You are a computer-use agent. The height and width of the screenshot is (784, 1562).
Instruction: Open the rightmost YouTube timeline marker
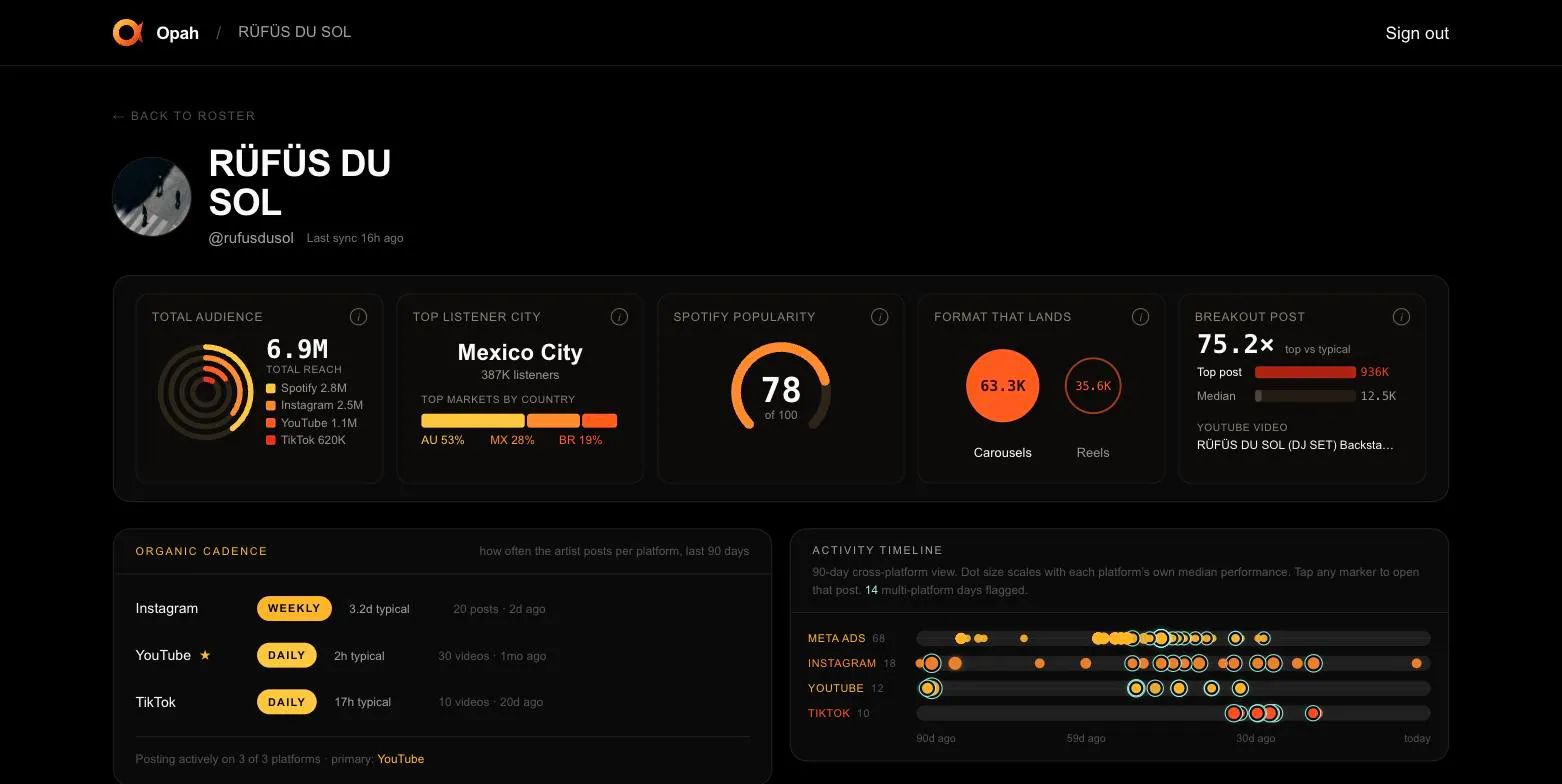coord(1240,688)
